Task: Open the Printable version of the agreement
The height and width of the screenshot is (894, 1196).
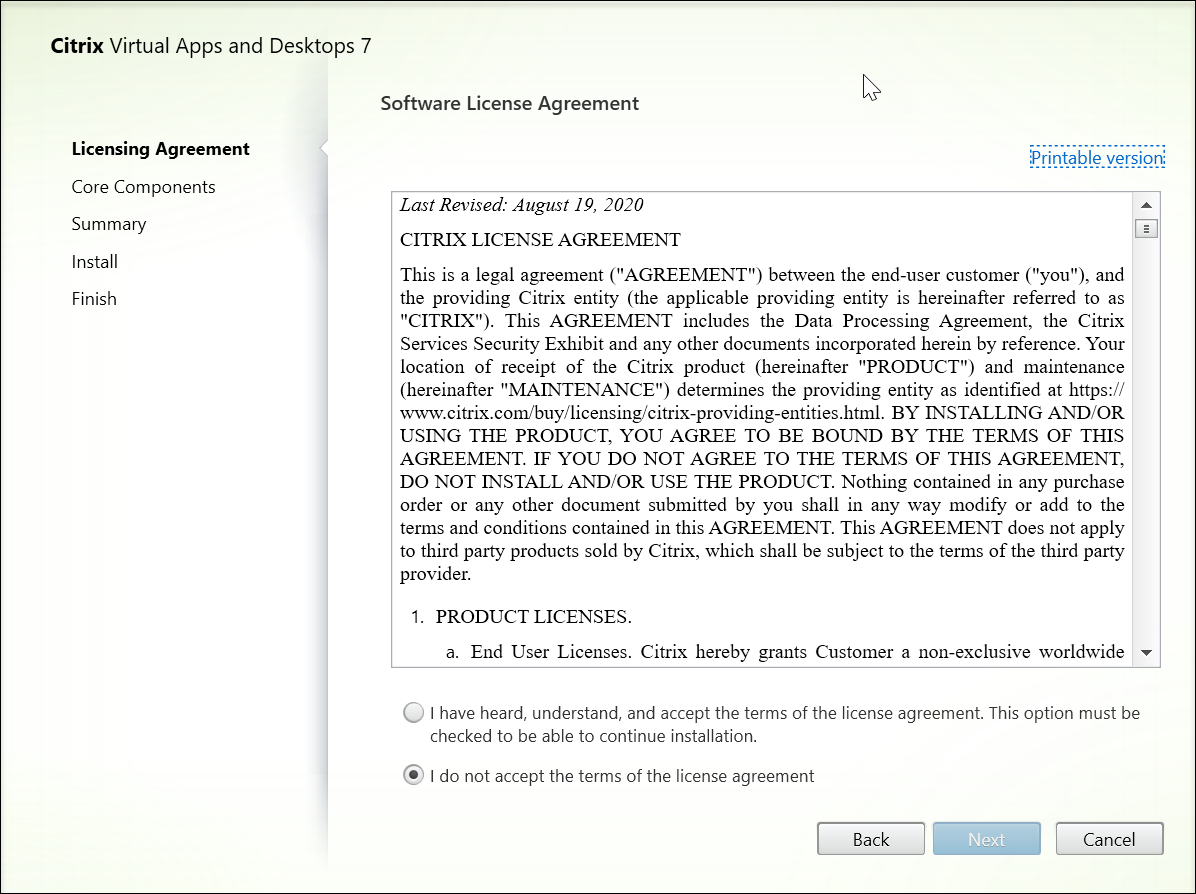Action: point(1097,157)
